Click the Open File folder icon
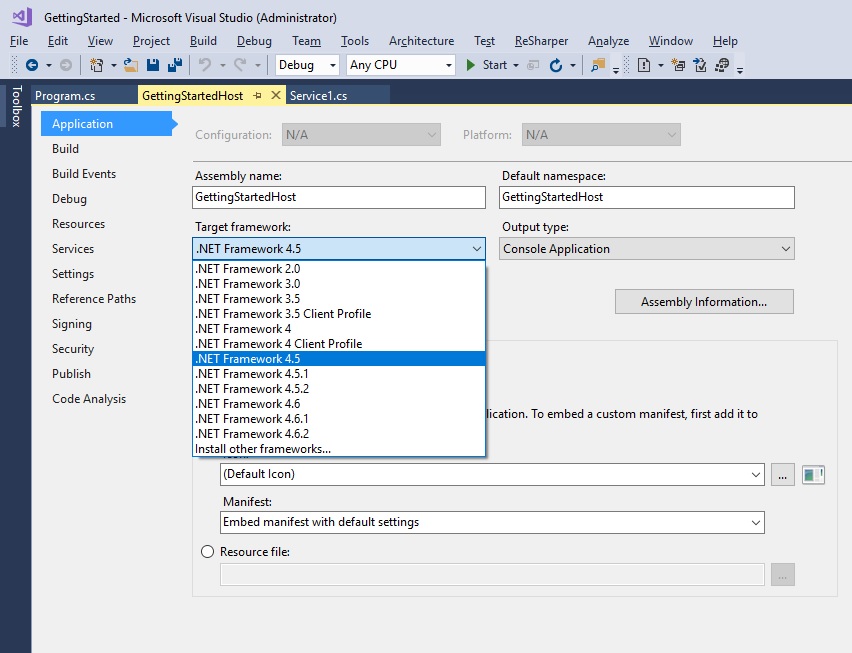This screenshot has width=852, height=653. [130, 65]
